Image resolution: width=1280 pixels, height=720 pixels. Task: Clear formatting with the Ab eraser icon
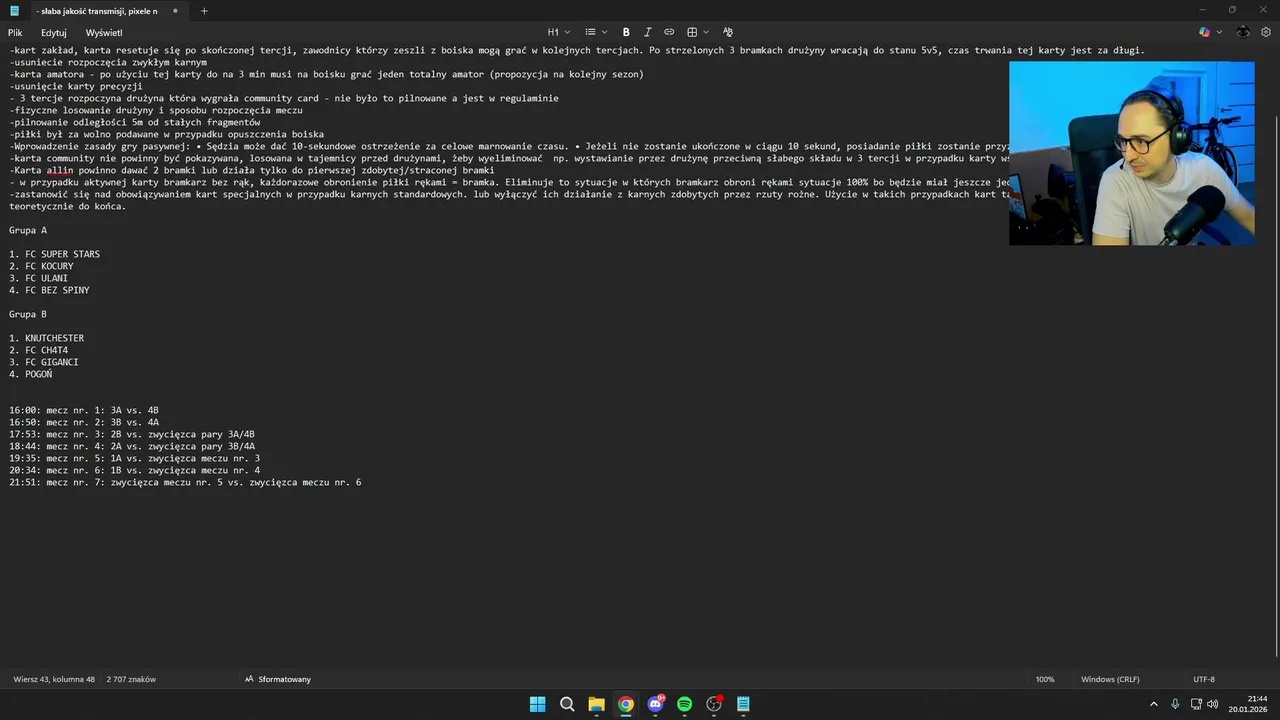[x=727, y=32]
